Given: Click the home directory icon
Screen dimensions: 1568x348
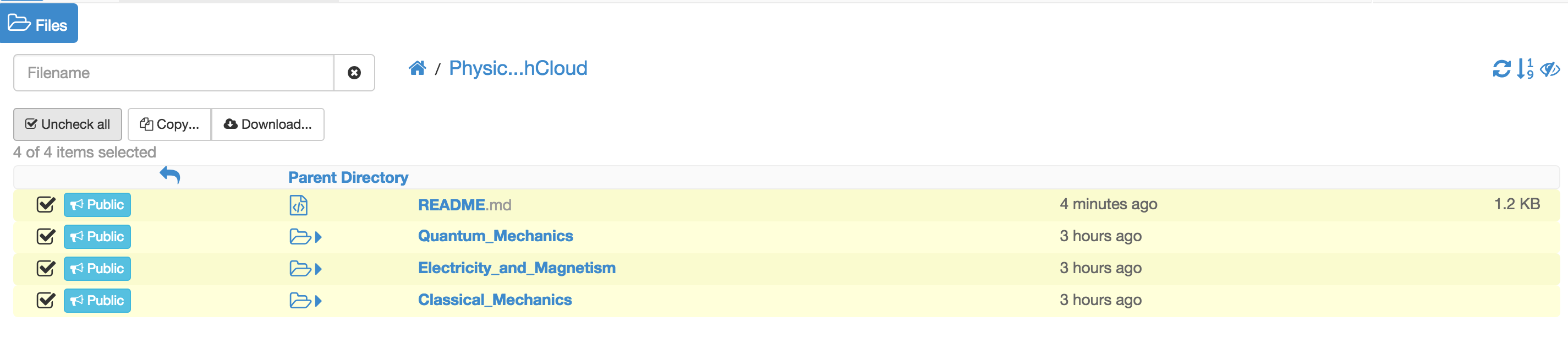Looking at the screenshot, I should [417, 68].
